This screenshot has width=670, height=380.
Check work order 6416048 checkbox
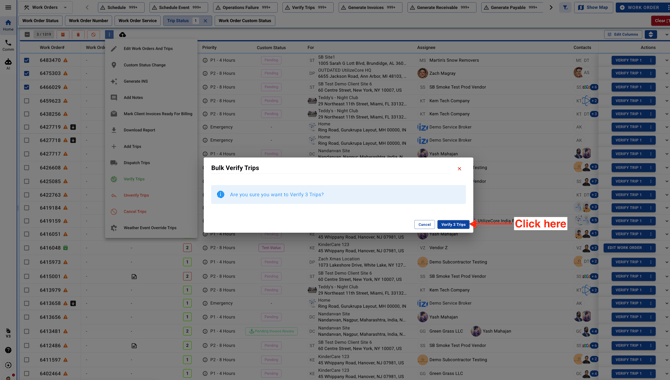coord(26,248)
